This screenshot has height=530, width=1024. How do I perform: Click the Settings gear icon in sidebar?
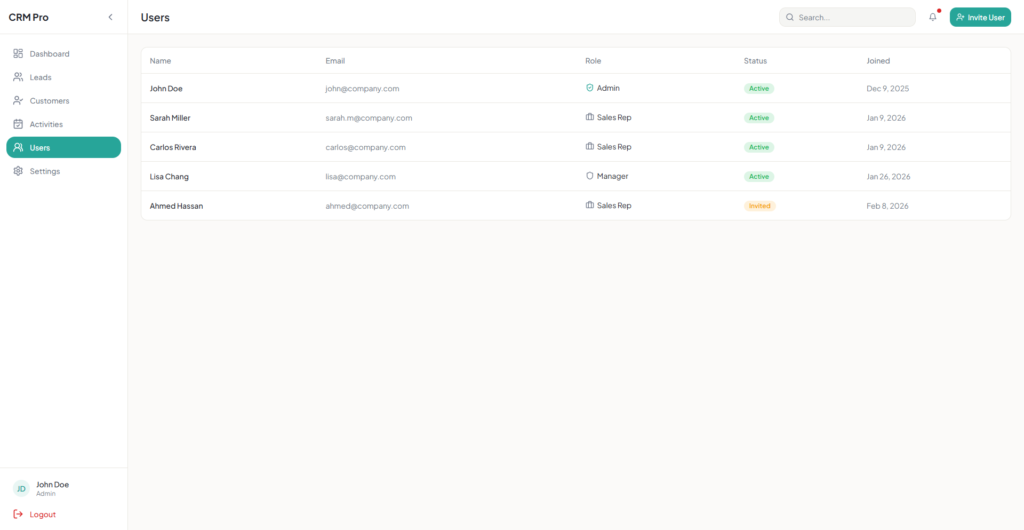pyautogui.click(x=18, y=171)
